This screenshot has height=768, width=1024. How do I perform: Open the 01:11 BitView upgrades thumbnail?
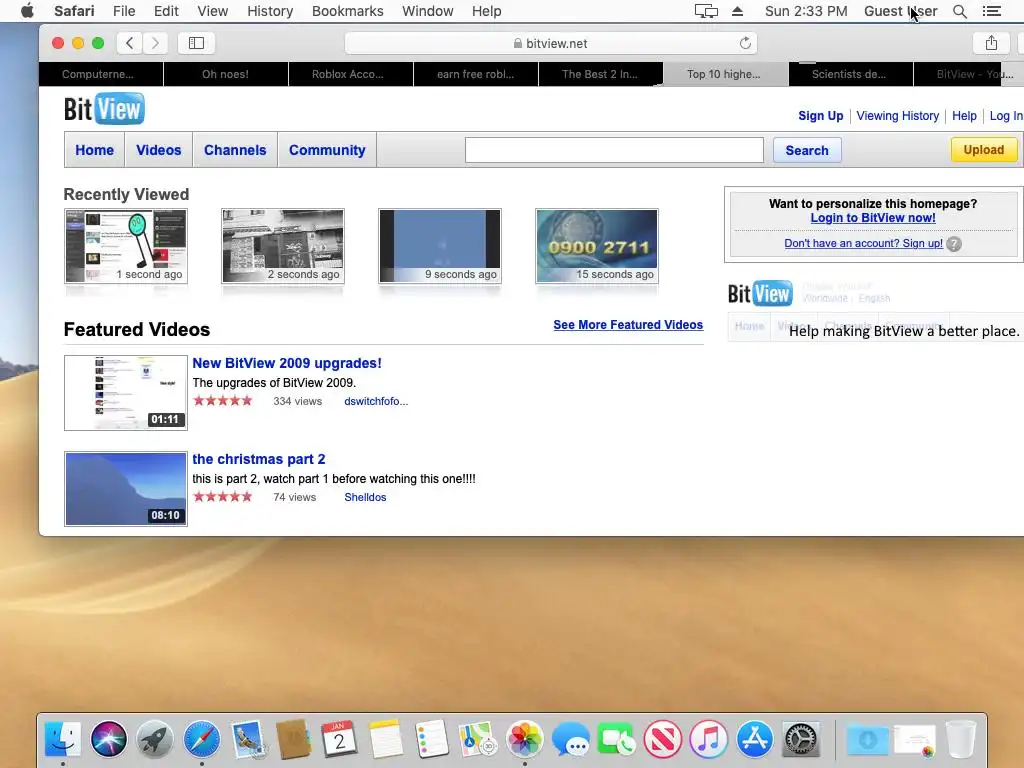pyautogui.click(x=126, y=392)
